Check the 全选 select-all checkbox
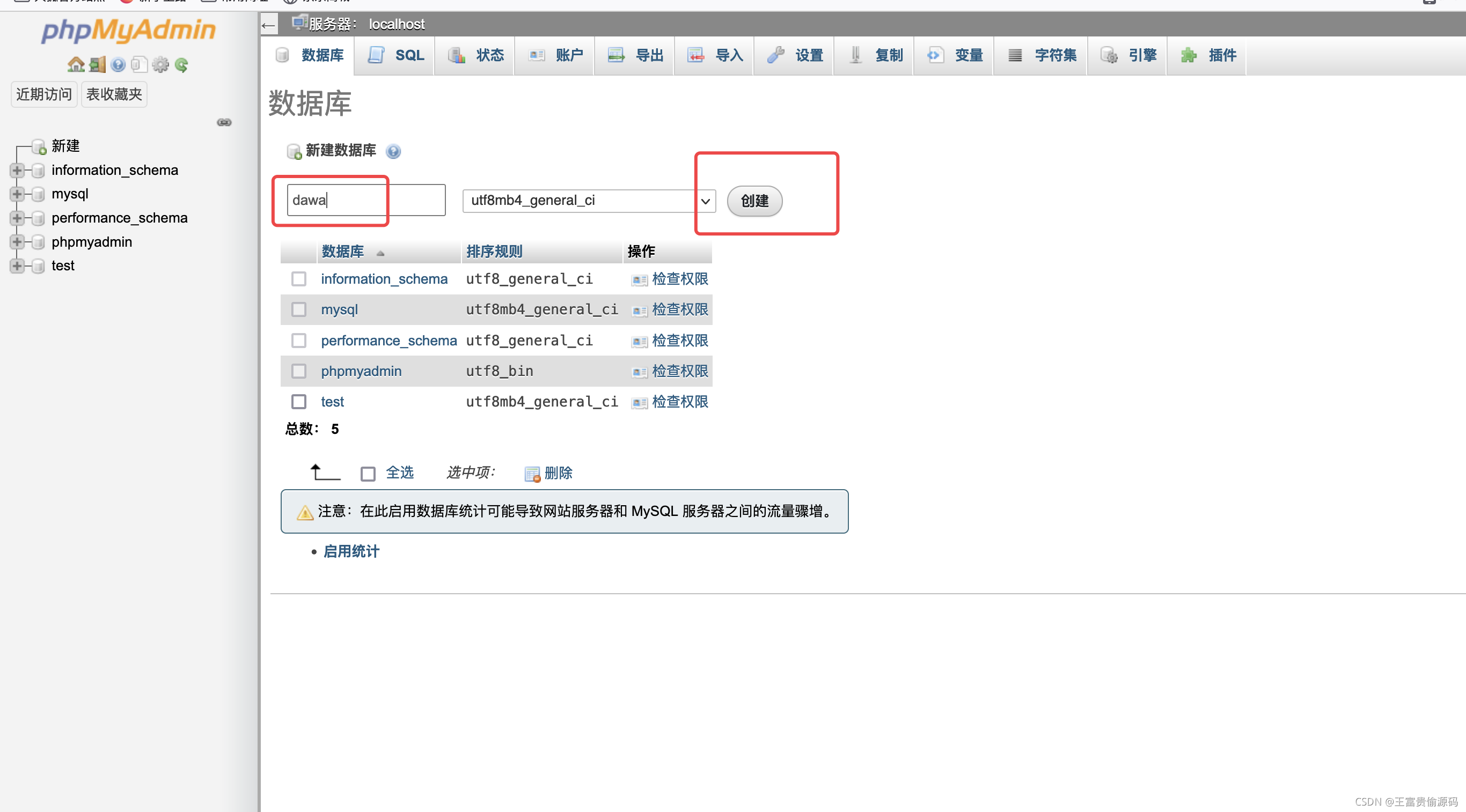 [x=368, y=474]
